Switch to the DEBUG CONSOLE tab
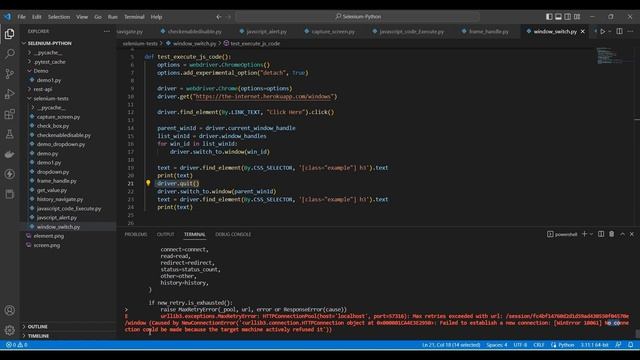The height and width of the screenshot is (360, 640). pos(233,234)
